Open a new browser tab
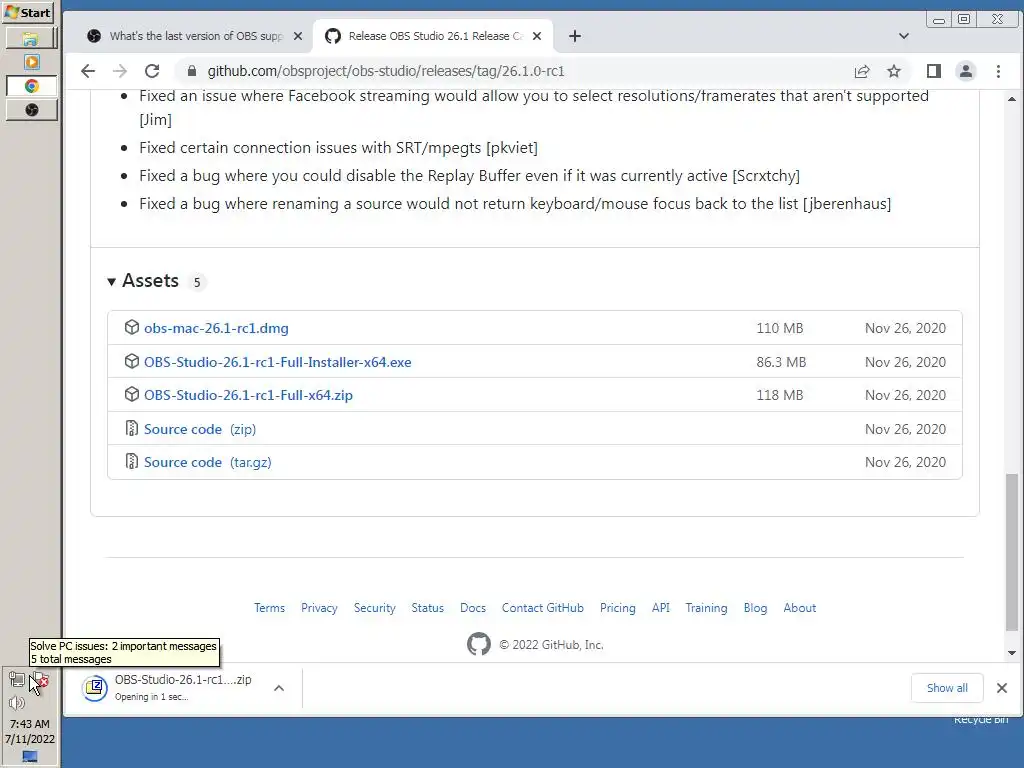 coord(575,36)
